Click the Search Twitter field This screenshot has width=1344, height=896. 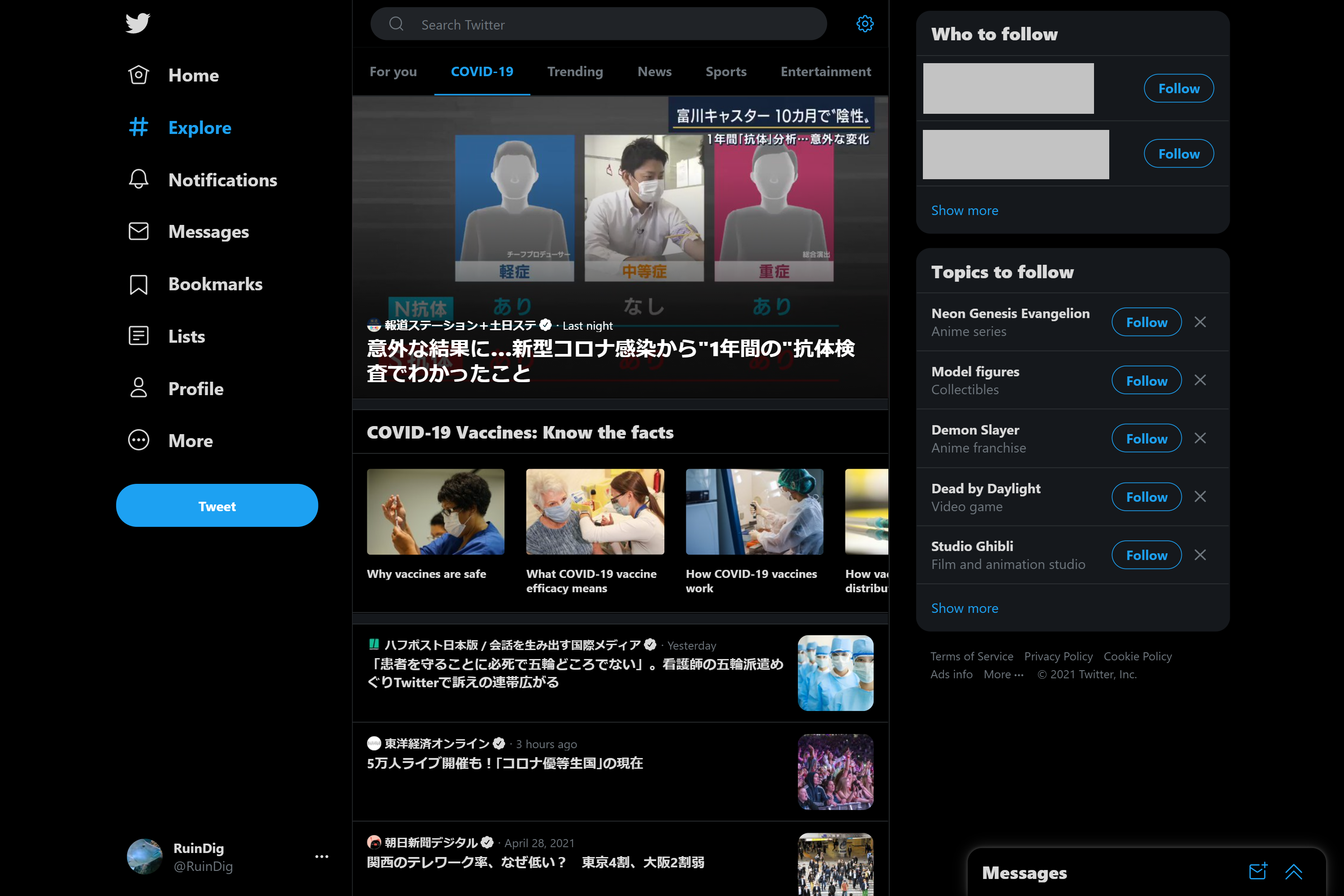pos(598,24)
